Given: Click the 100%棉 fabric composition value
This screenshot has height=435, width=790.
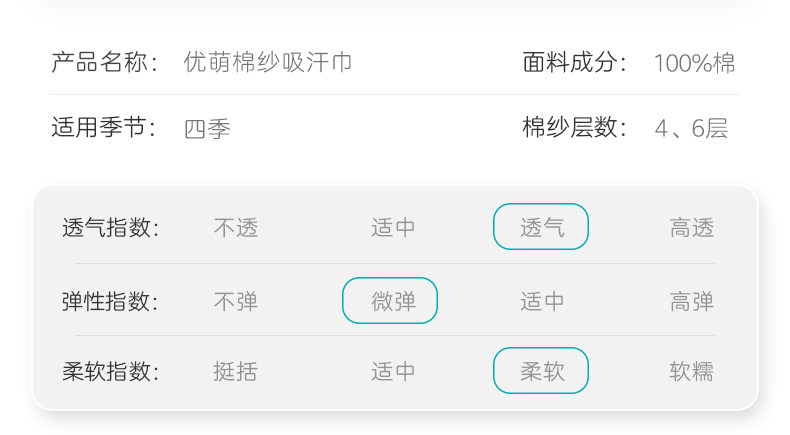Looking at the screenshot, I should (x=695, y=63).
